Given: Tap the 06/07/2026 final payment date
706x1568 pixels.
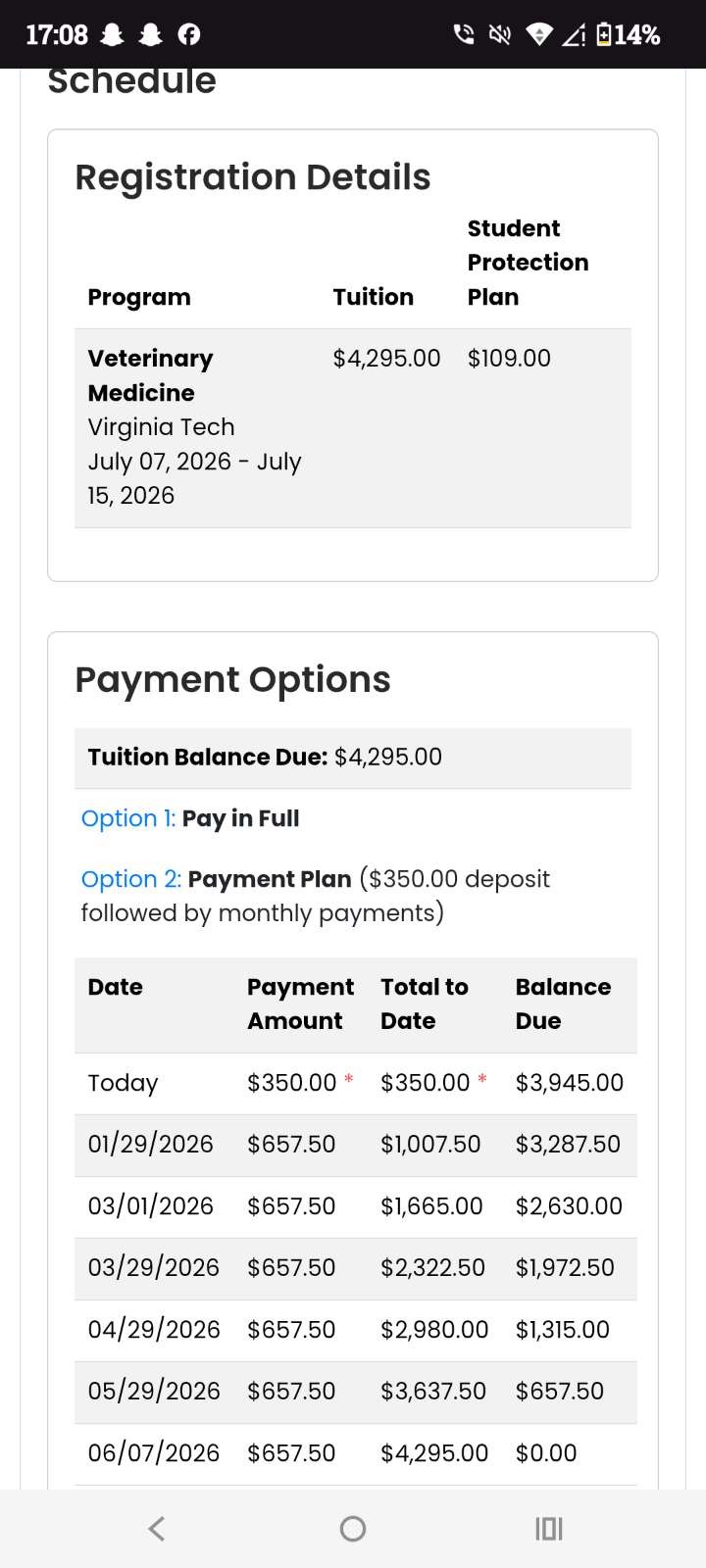Looking at the screenshot, I should tap(153, 1453).
